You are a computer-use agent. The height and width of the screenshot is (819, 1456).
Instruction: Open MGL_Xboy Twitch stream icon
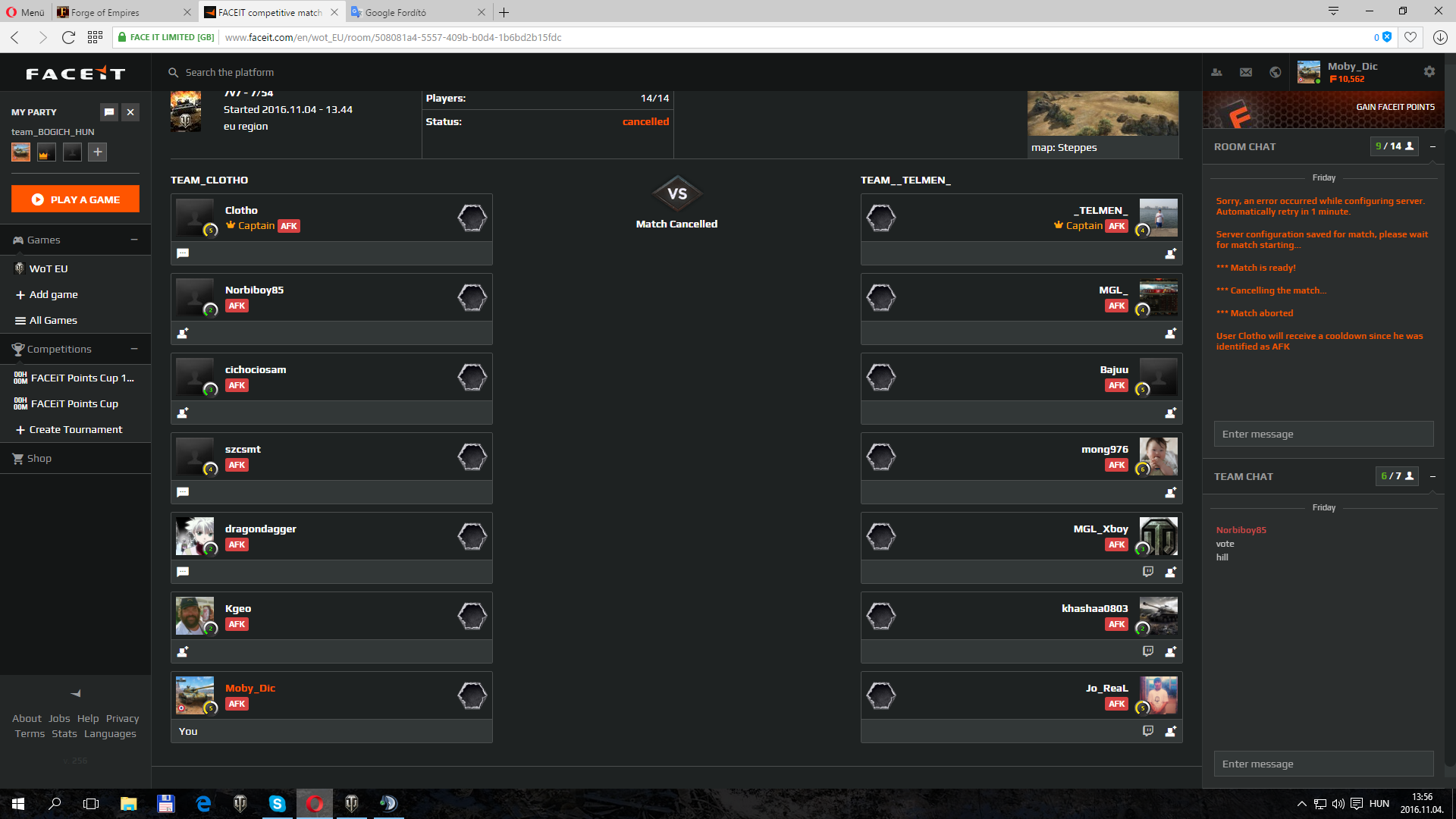(1148, 572)
